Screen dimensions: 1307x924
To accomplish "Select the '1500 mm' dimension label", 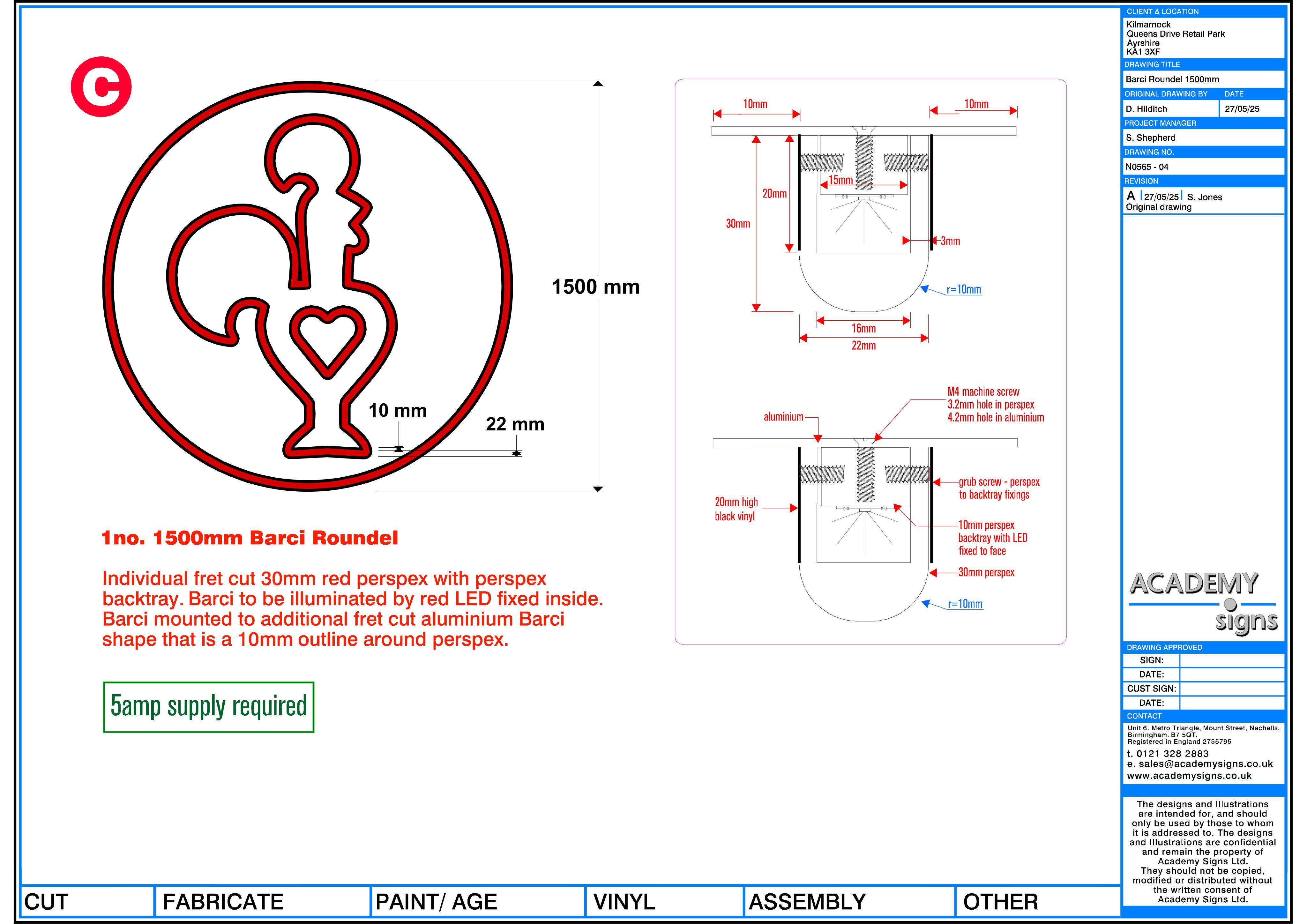I will pos(595,287).
